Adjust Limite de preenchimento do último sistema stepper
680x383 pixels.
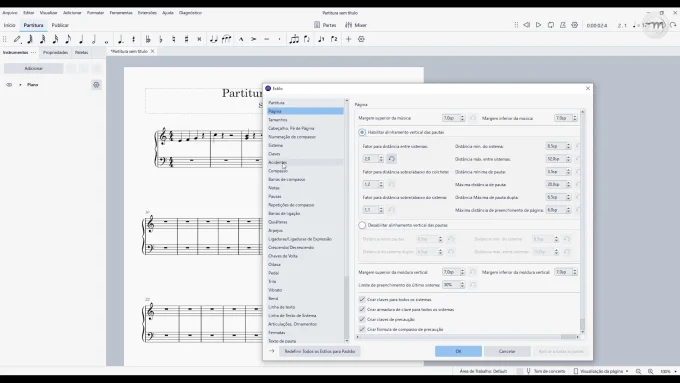[x=462, y=285]
